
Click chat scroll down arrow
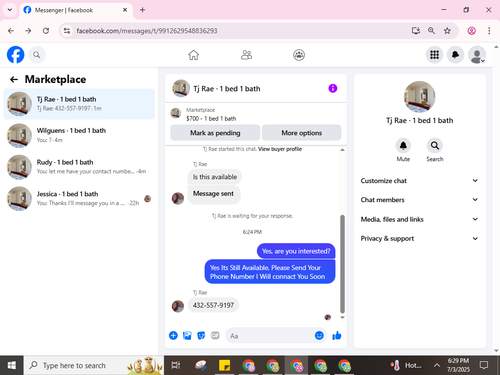tap(342, 317)
